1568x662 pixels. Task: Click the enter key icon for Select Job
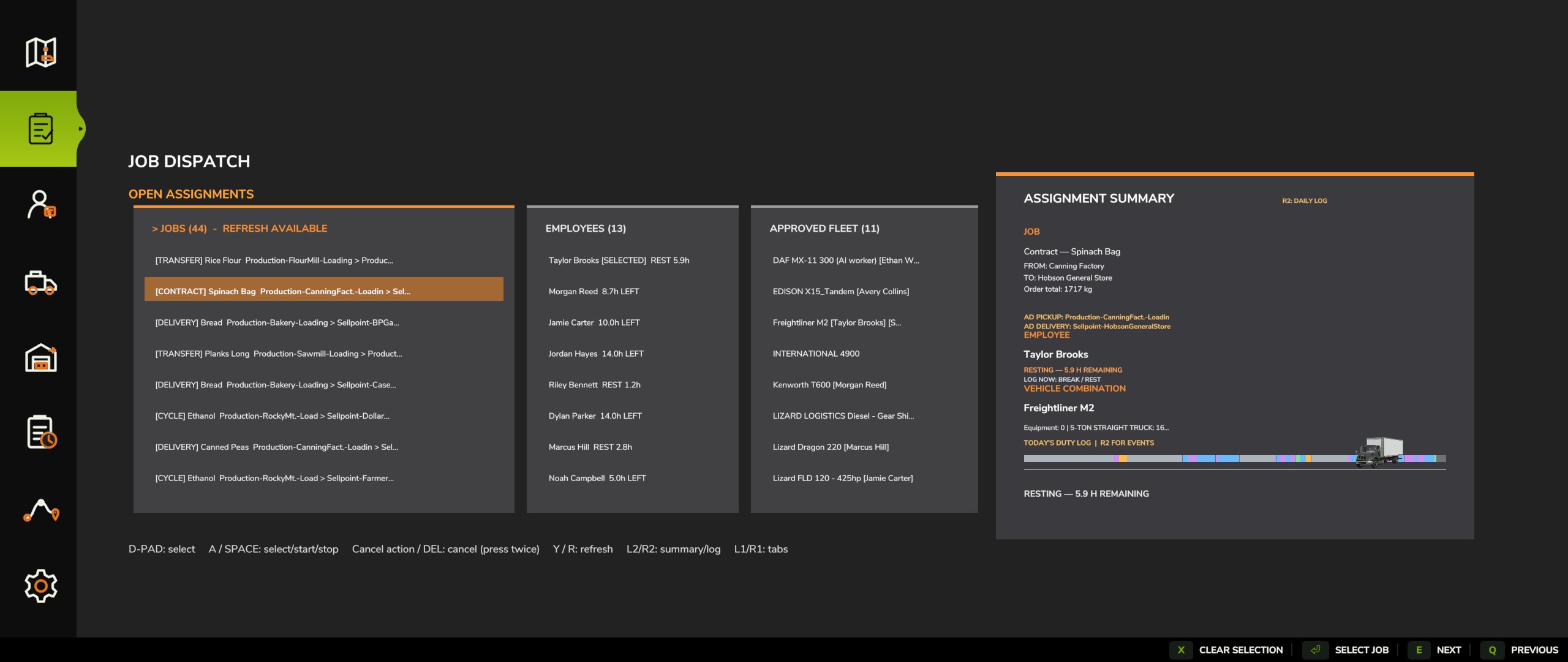(x=1315, y=650)
